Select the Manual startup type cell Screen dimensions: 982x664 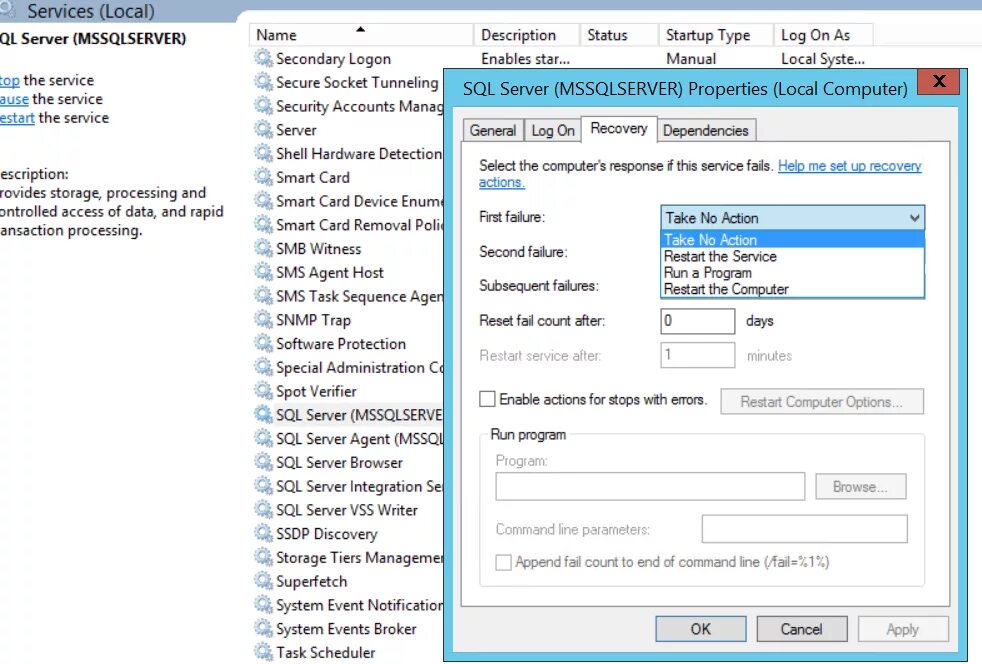[x=691, y=59]
